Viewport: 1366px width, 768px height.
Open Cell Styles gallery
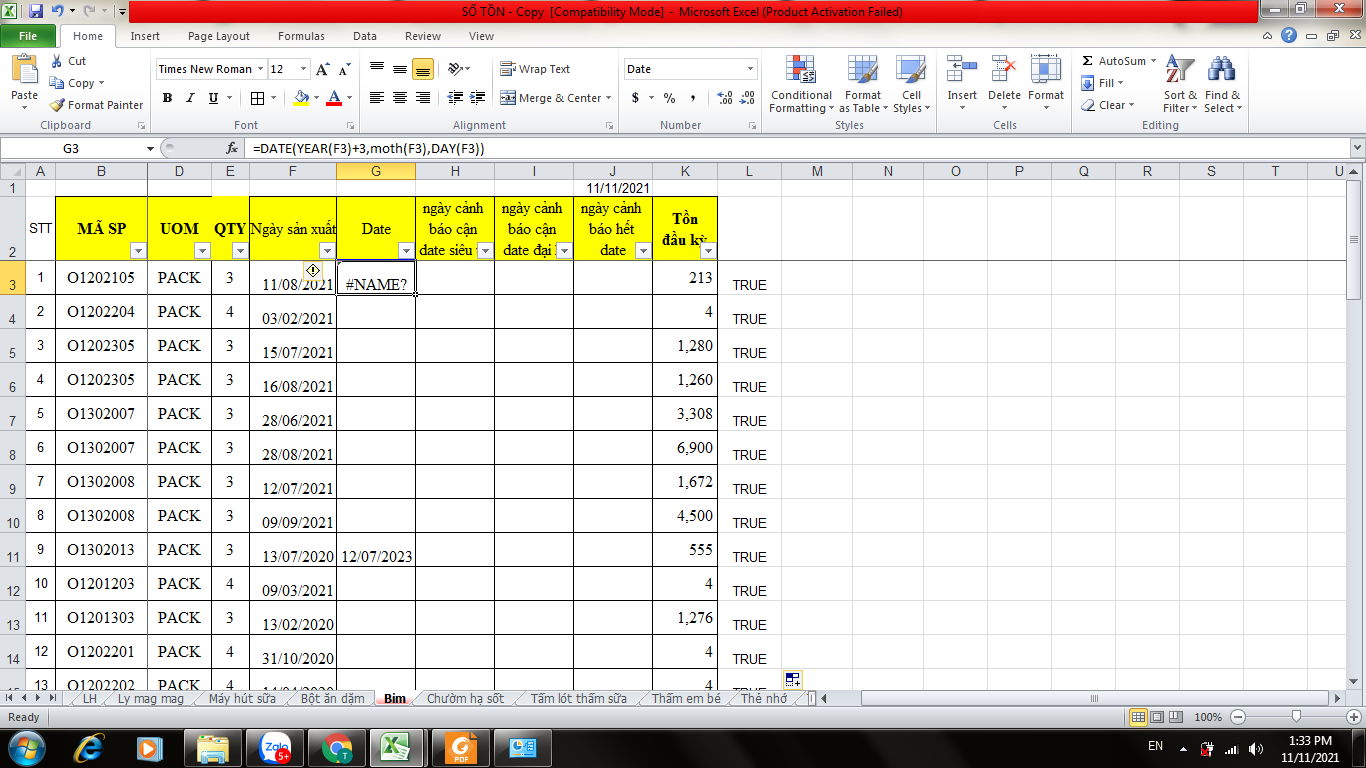[910, 84]
